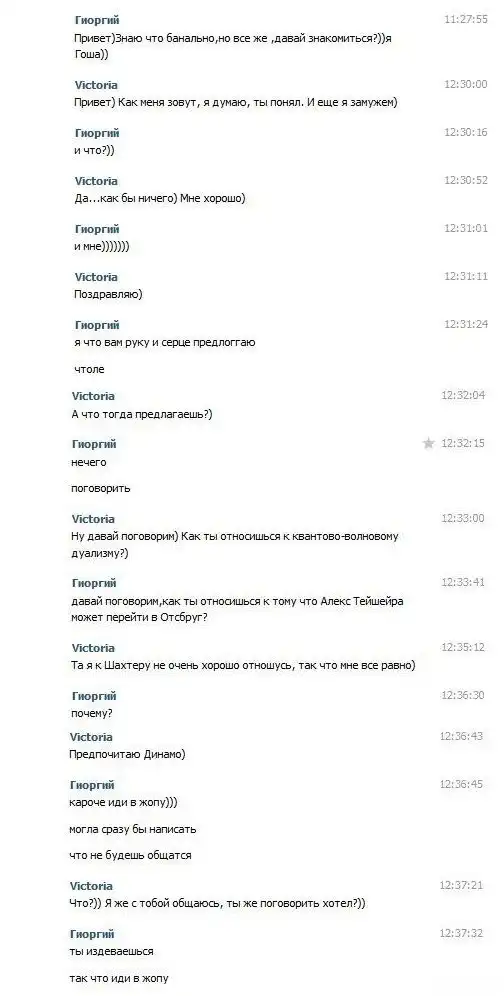Click the Victoria name above 'Поздравляю)'
Viewport: 504px width, 996px height.
pos(96,277)
